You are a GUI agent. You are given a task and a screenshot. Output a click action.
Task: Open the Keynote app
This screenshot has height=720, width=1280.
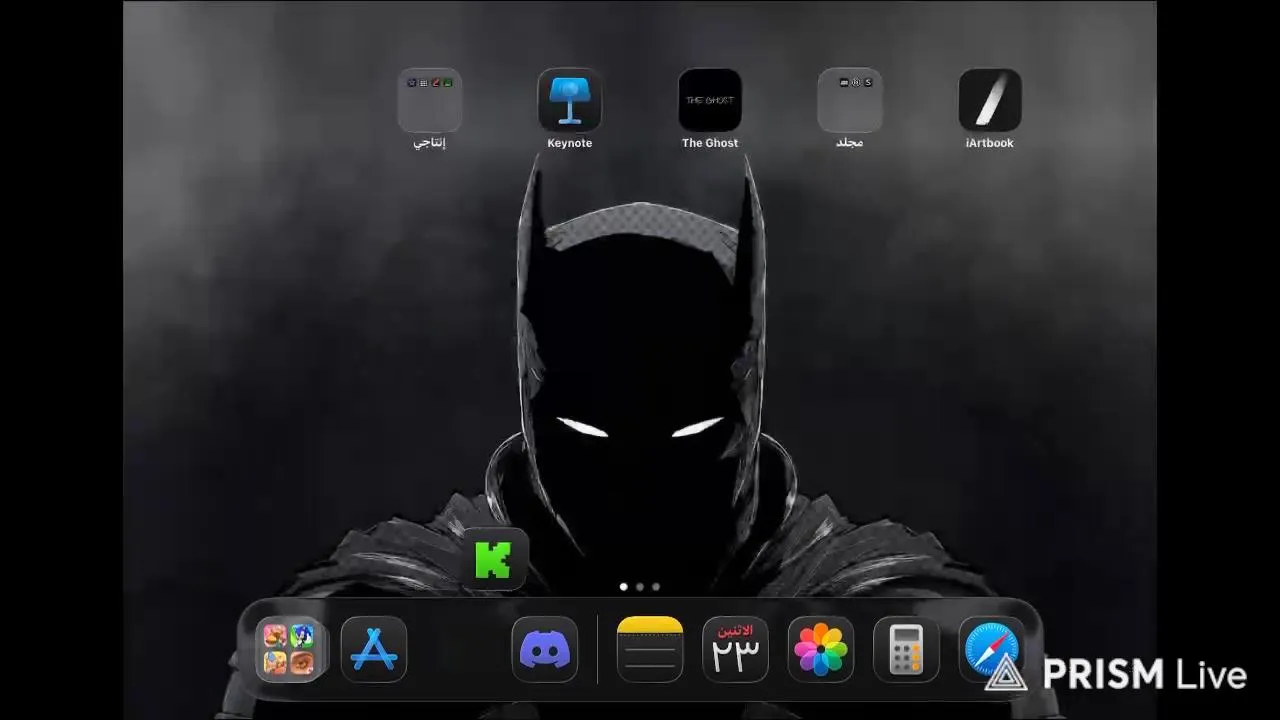point(570,100)
